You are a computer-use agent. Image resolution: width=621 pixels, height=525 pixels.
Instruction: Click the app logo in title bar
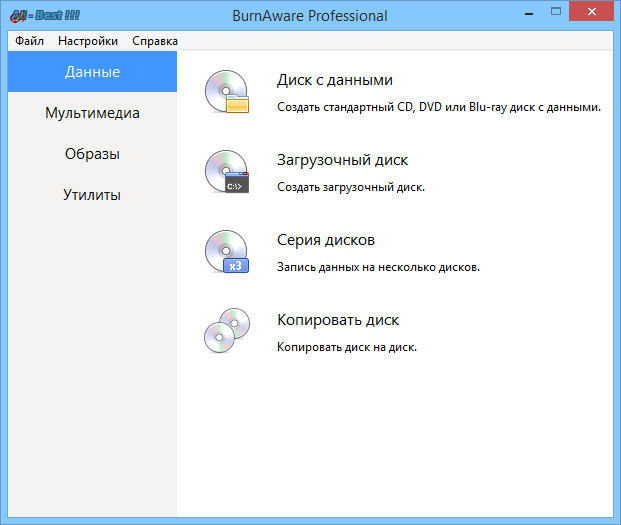tap(45, 16)
